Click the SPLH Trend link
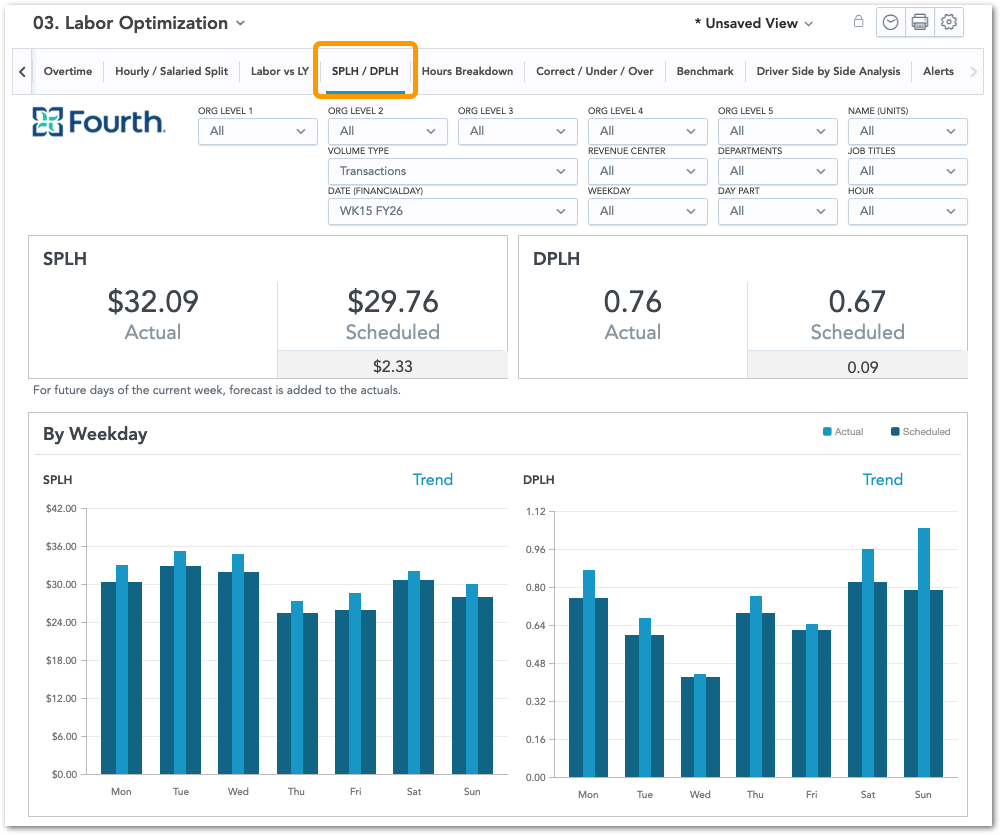Viewport: 1001px width, 835px height. [x=432, y=480]
